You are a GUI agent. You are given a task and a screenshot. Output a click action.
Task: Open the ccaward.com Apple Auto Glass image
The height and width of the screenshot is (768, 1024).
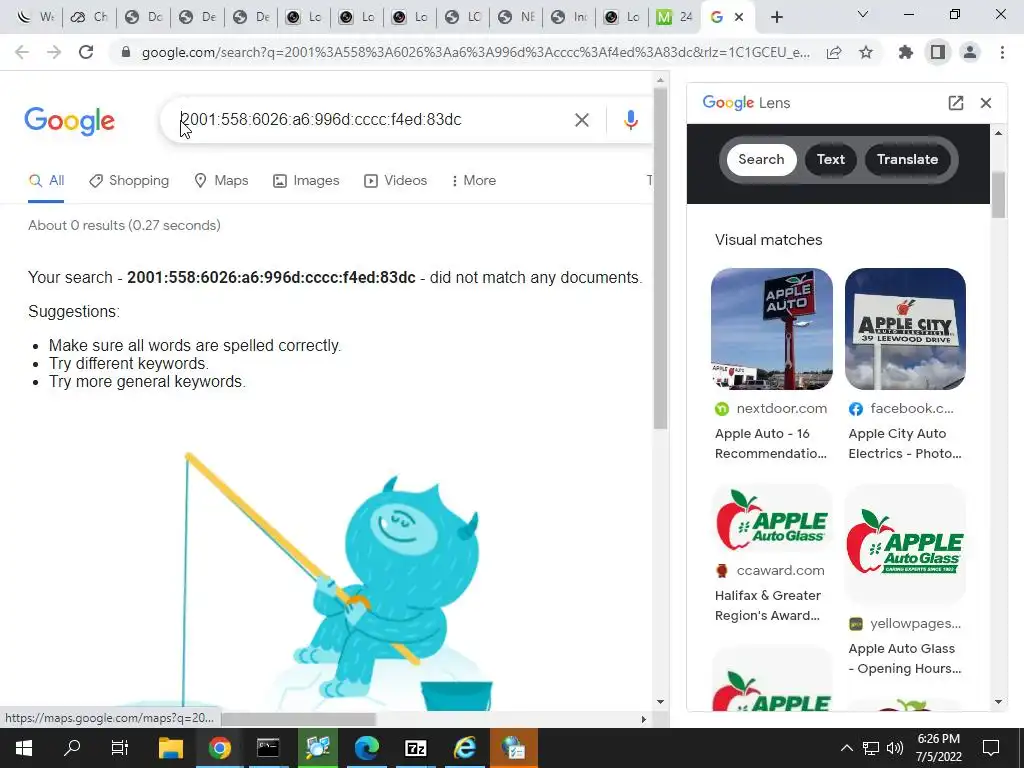tap(772, 520)
